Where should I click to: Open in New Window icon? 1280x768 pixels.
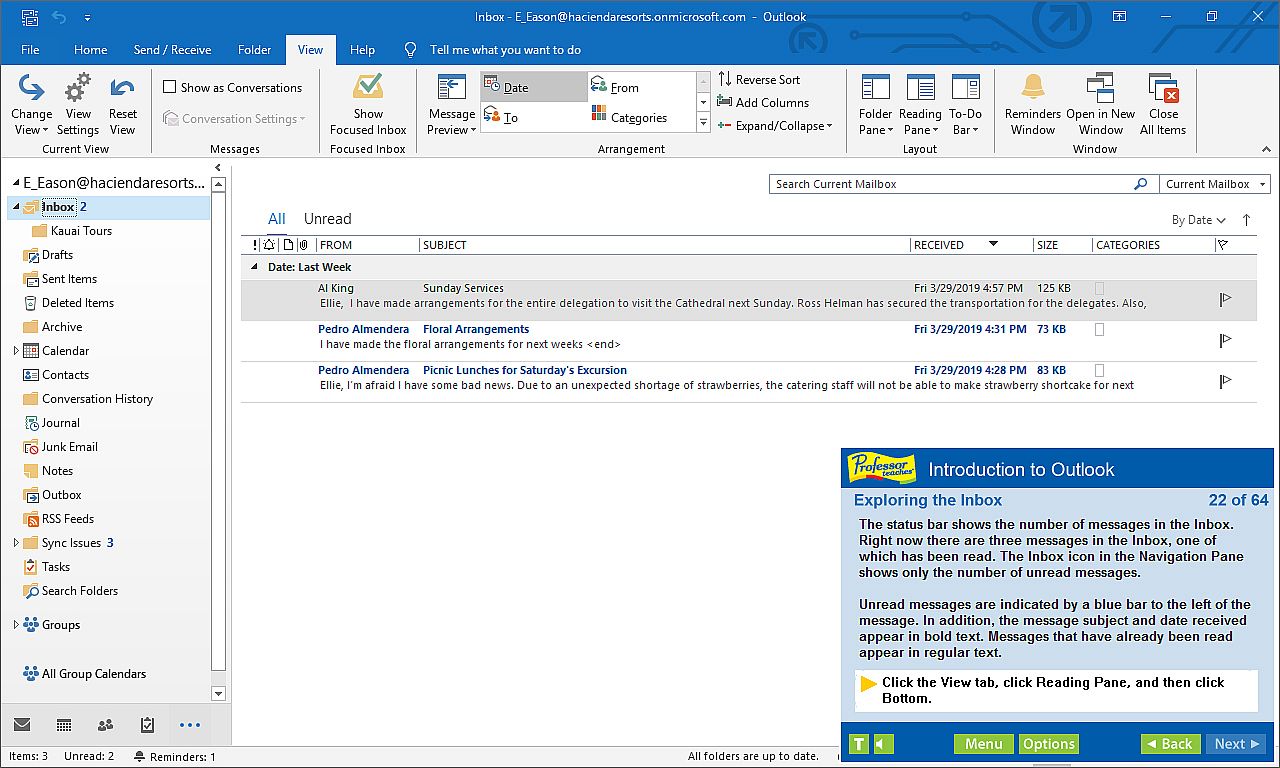pos(1100,89)
